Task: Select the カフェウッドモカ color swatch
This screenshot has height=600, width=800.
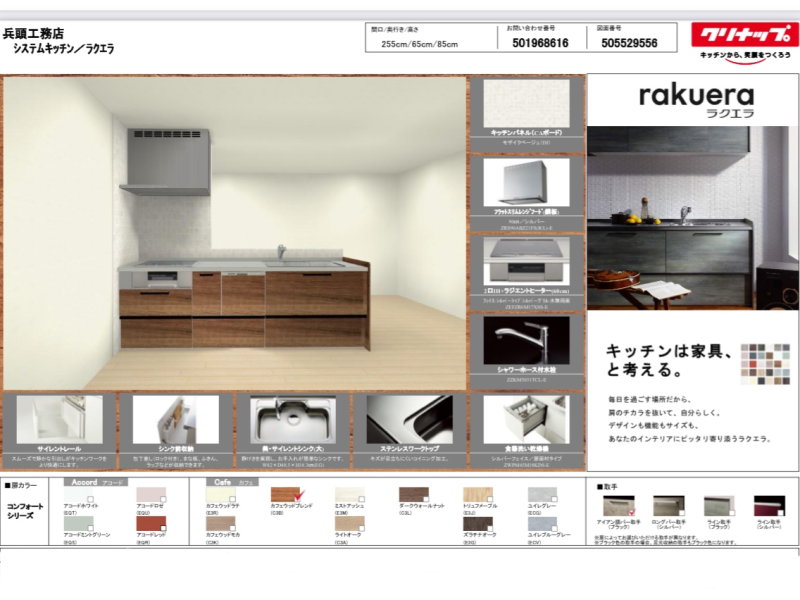Action: tap(221, 523)
